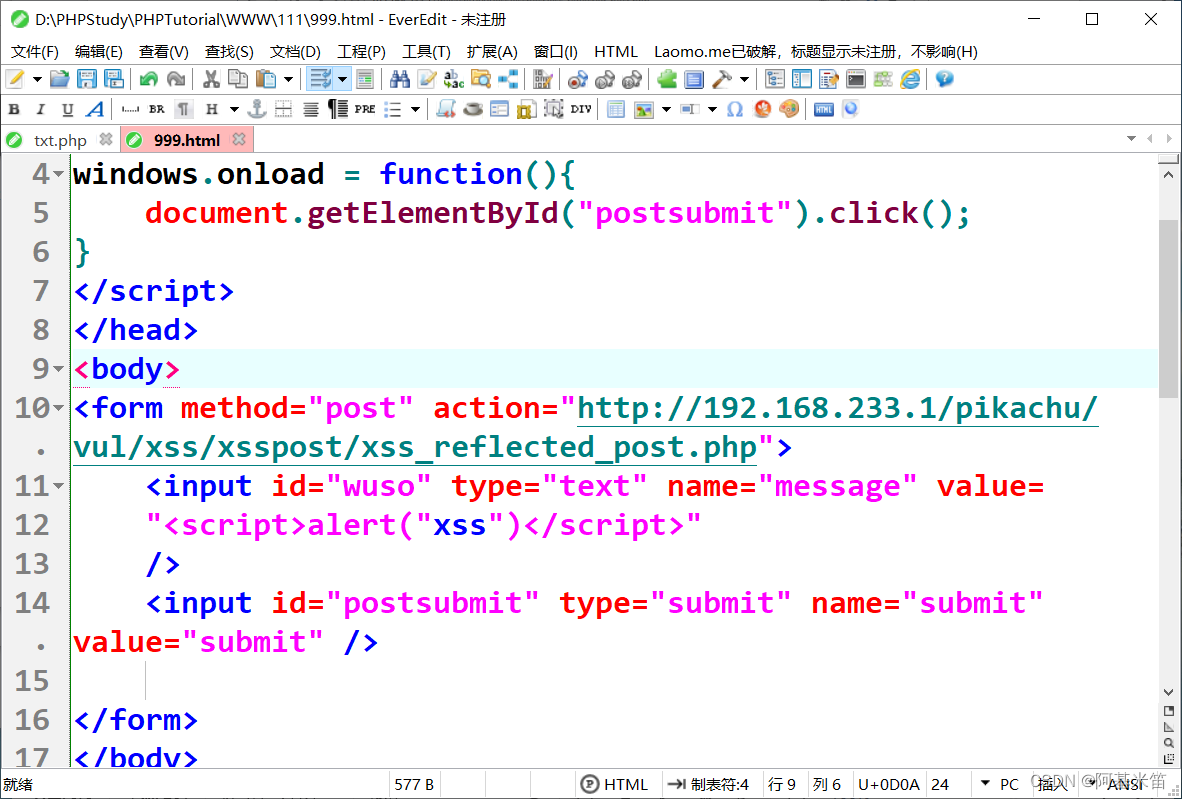Undo with the green arrow icon
This screenshot has height=799, width=1182.
[149, 78]
